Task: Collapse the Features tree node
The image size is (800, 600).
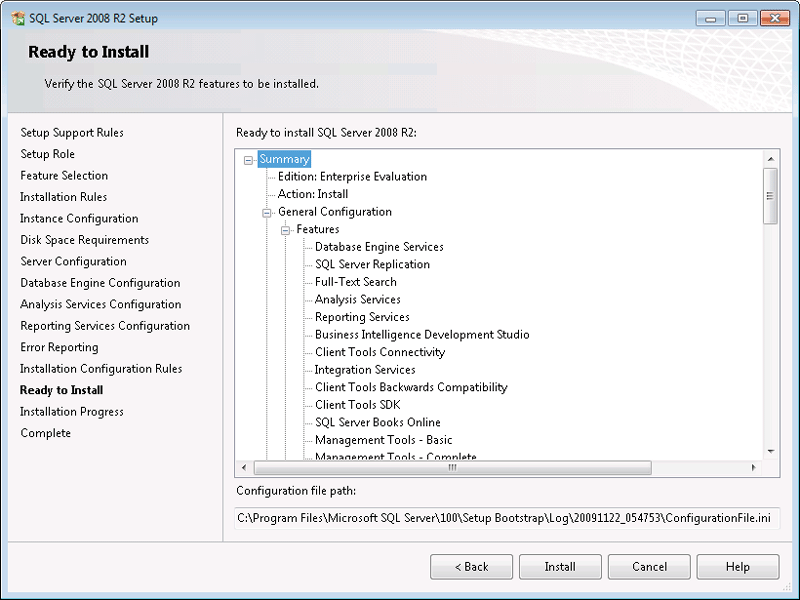Action: [x=285, y=231]
